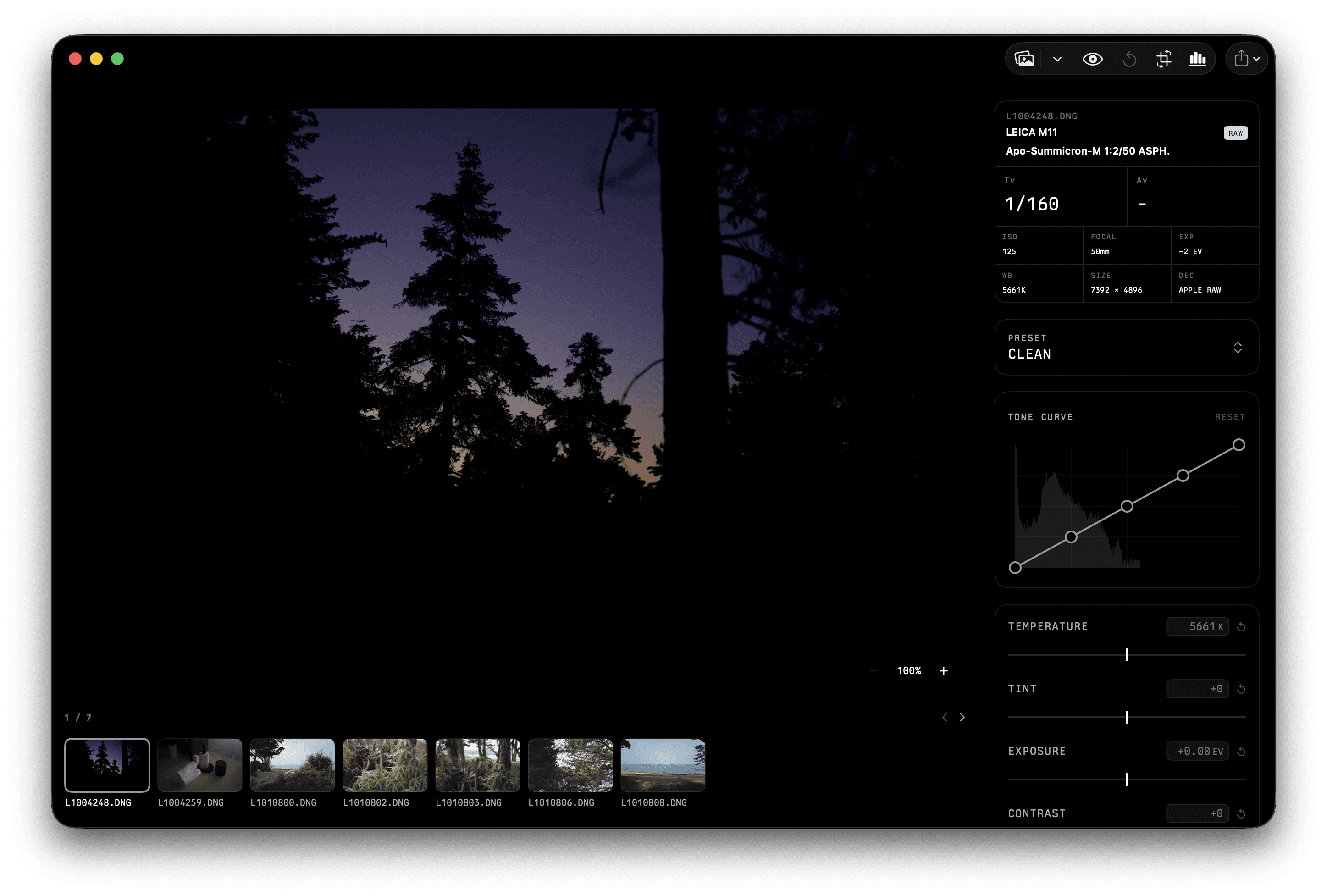Select thumbnail L1010802.DNG
The image size is (1327, 896).
coord(384,765)
